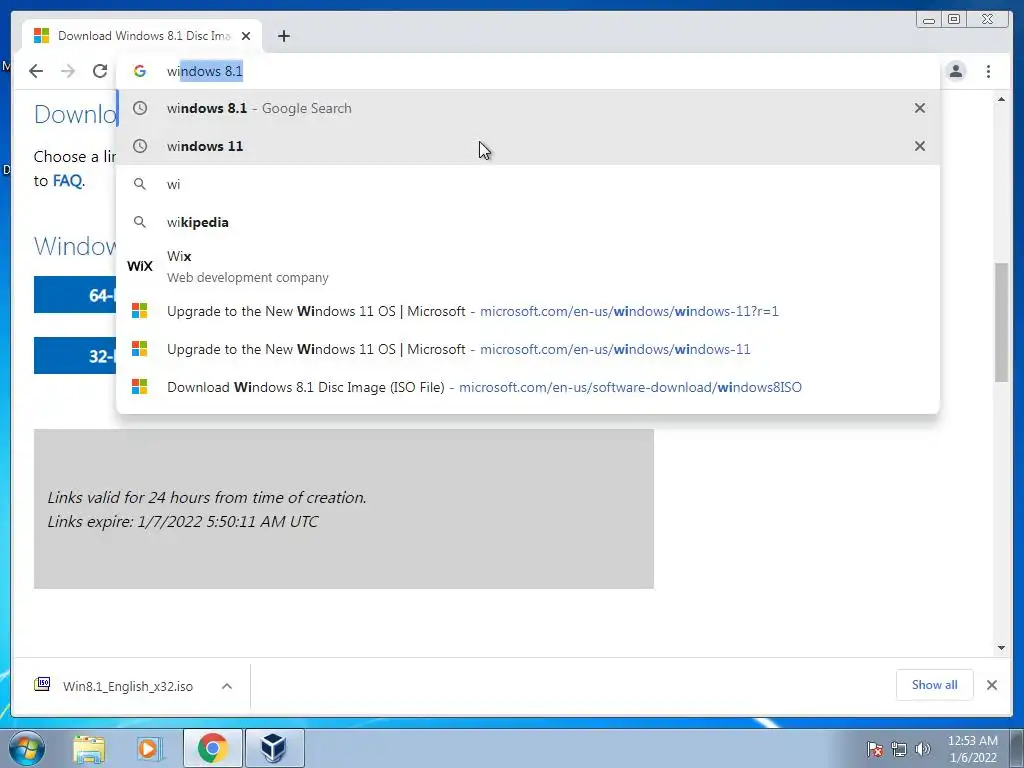Click the page scrollbar down arrow
1024x768 pixels.
(1001, 648)
